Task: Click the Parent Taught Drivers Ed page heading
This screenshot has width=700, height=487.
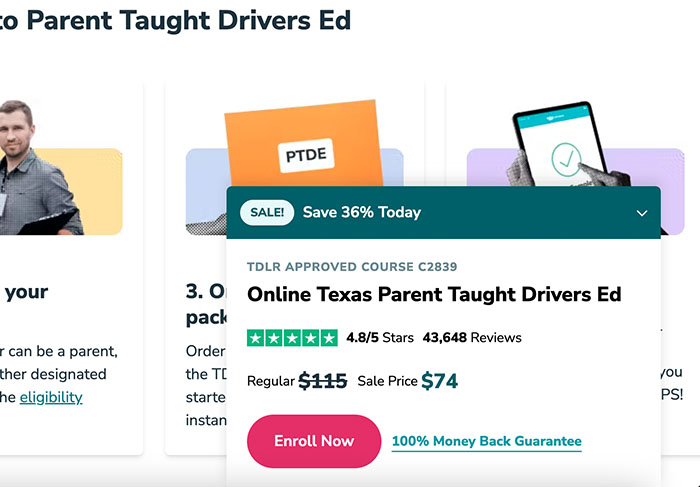Action: tap(175, 18)
